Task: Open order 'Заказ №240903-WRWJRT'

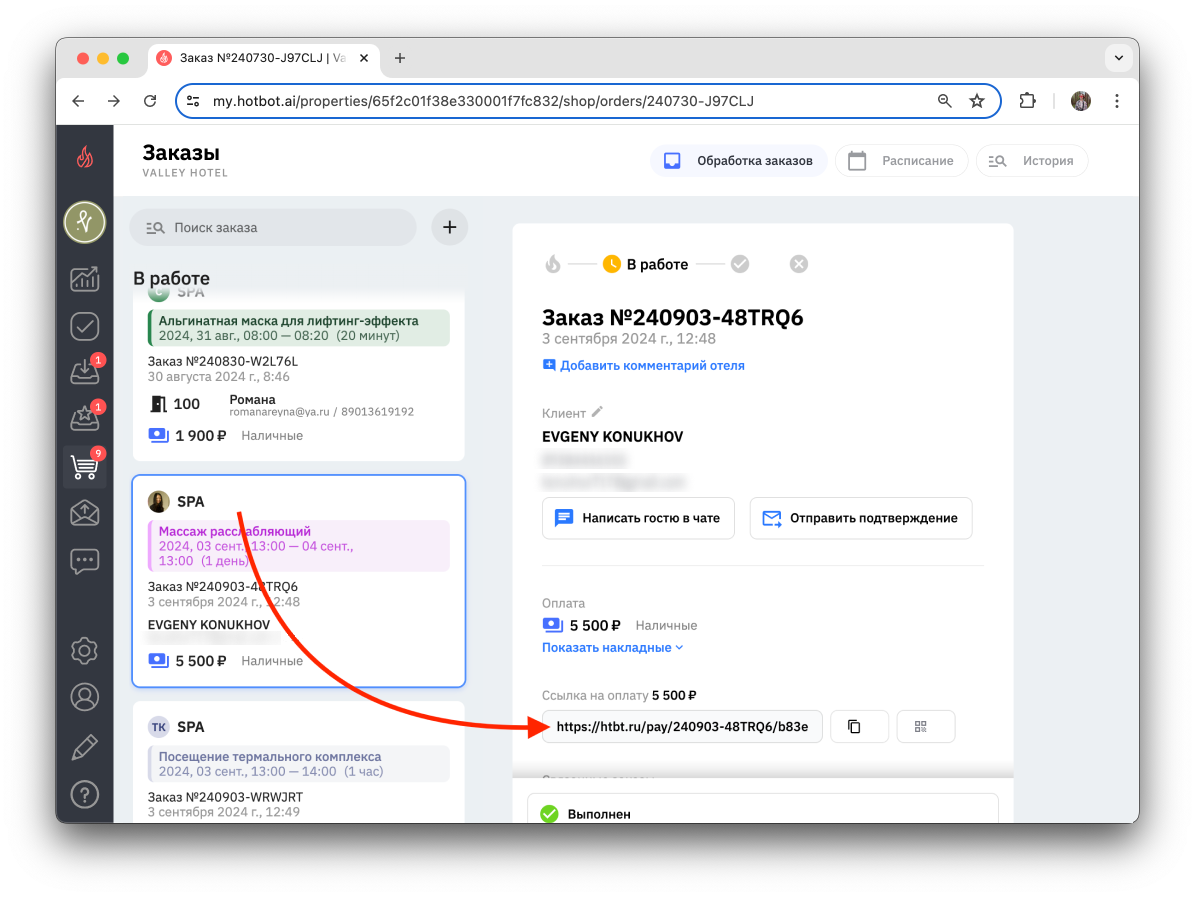Action: click(225, 797)
